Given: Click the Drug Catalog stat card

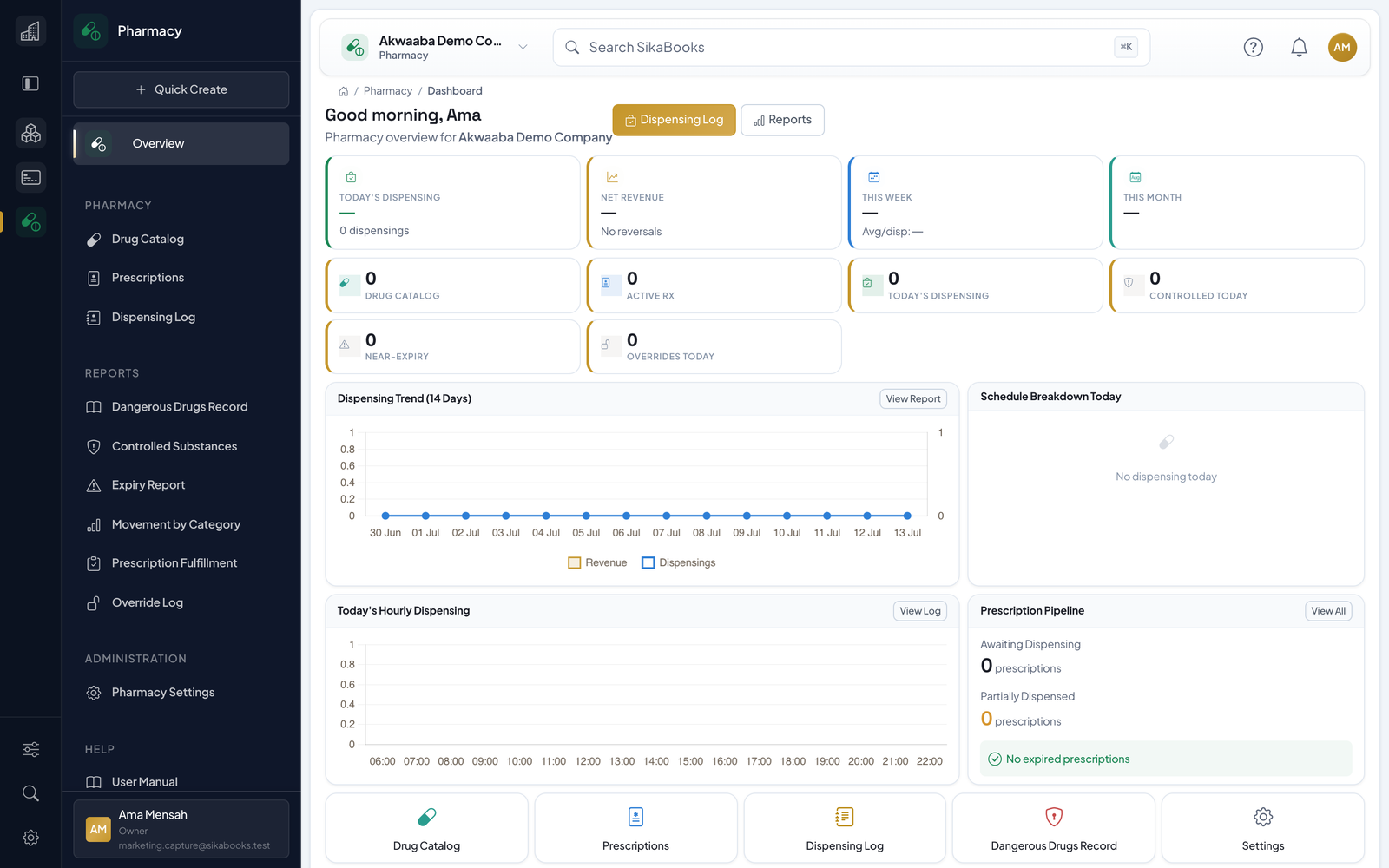Looking at the screenshot, I should pyautogui.click(x=452, y=286).
